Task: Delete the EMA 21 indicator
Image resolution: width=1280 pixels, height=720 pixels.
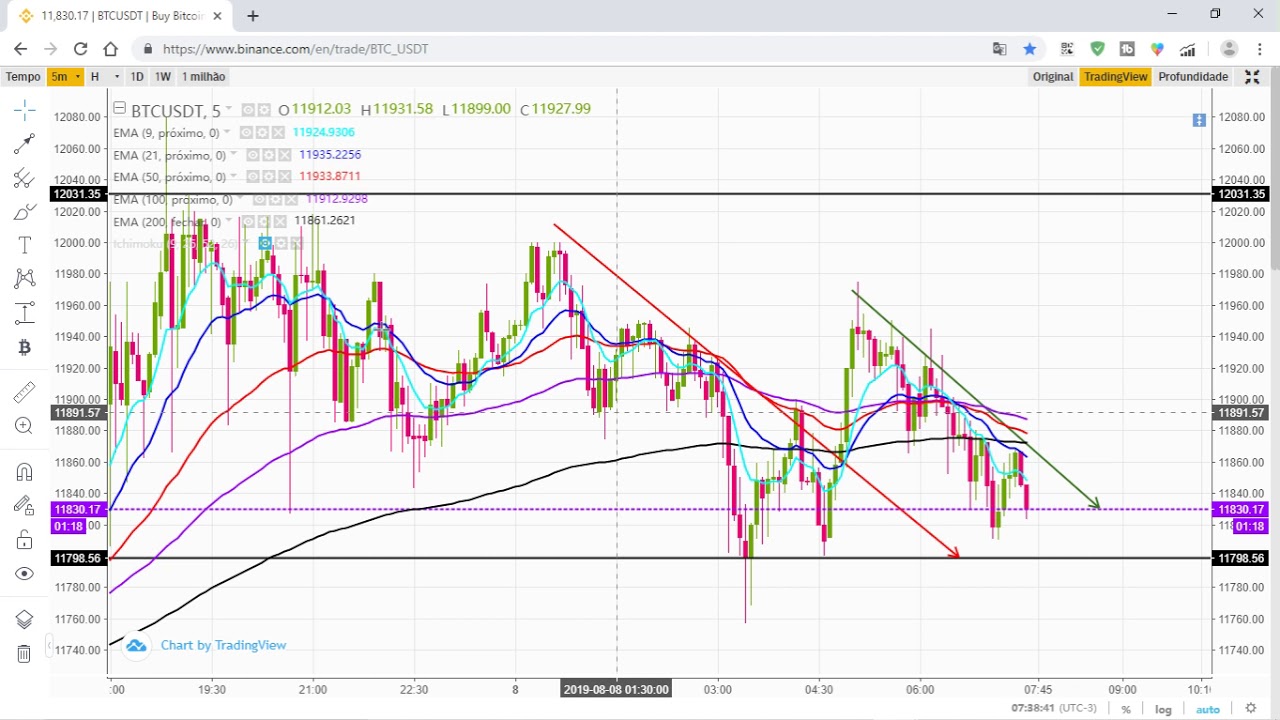Action: tap(285, 155)
